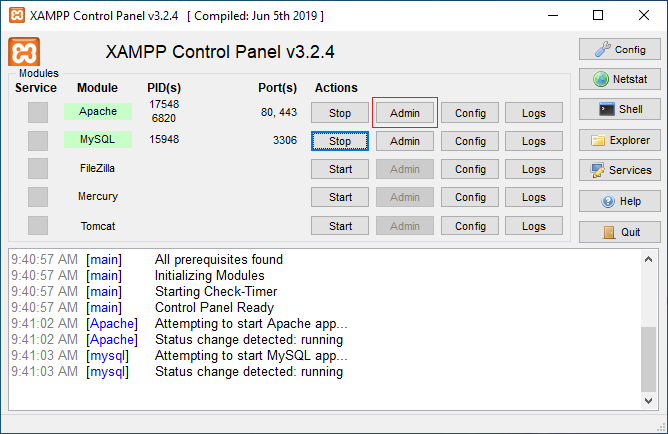This screenshot has height=434, width=668.
Task: Open MySQL Admin (phpMyAdmin)
Action: click(405, 141)
